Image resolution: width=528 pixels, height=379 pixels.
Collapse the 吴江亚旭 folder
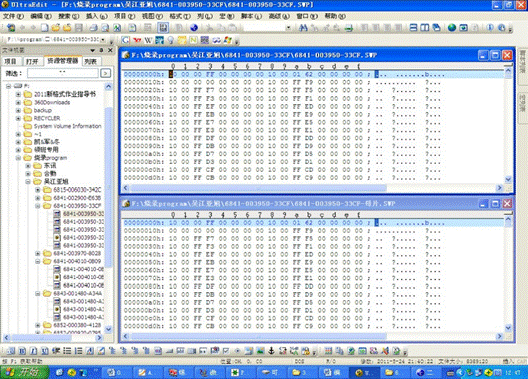(28, 182)
